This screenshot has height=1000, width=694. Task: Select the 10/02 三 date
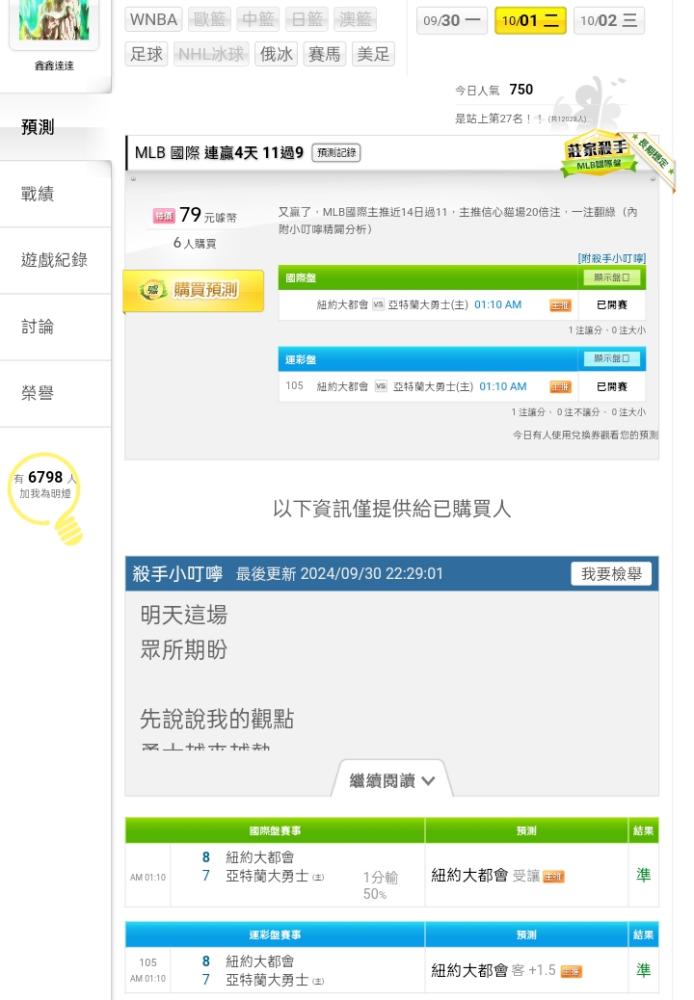click(x=609, y=20)
